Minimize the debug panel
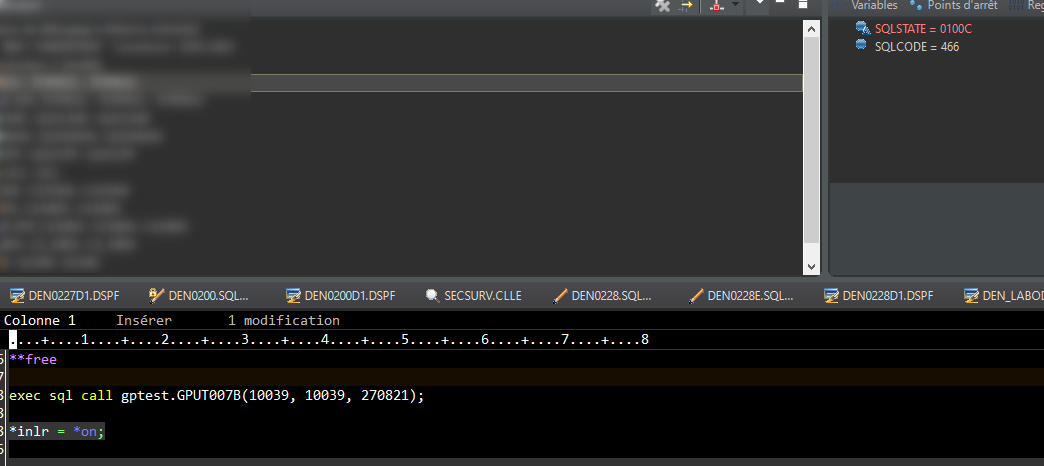The image size is (1044, 466). [x=780, y=4]
